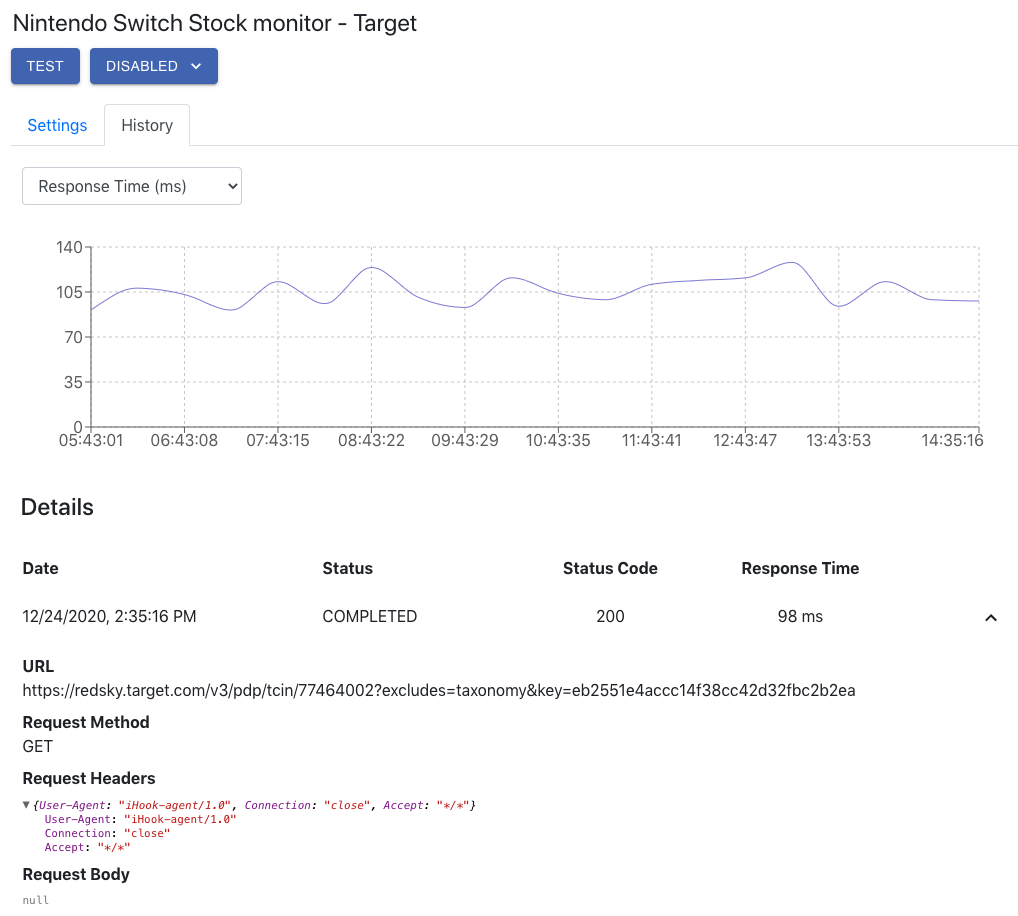Click the null Request Body value

point(36,900)
